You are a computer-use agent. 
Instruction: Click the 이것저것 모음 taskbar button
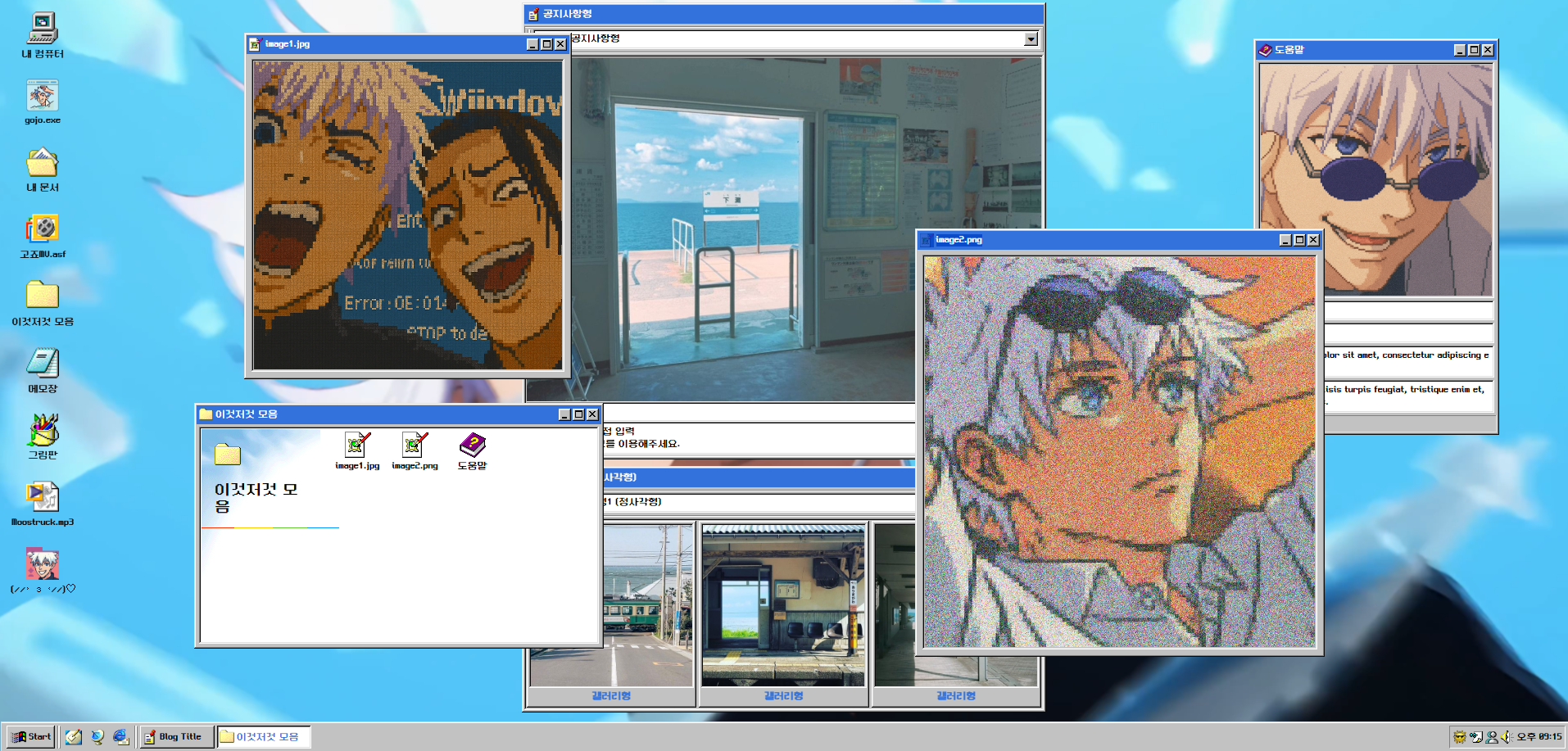pyautogui.click(x=264, y=736)
